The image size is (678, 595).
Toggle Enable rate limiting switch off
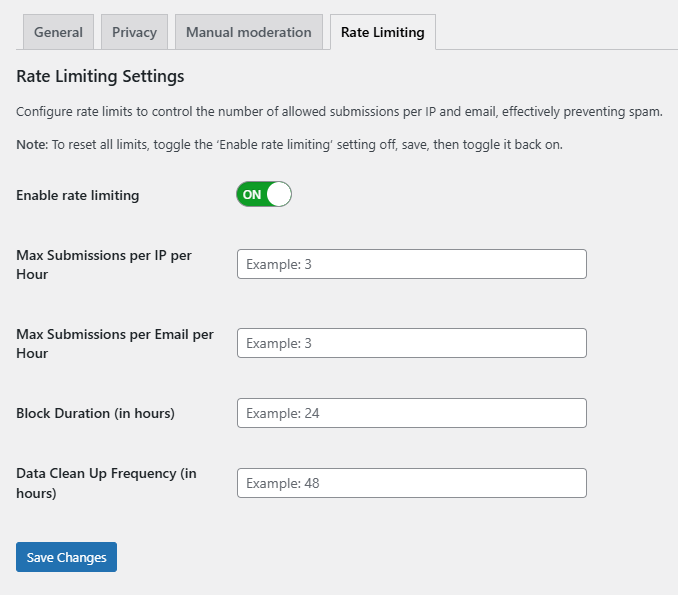tap(264, 194)
